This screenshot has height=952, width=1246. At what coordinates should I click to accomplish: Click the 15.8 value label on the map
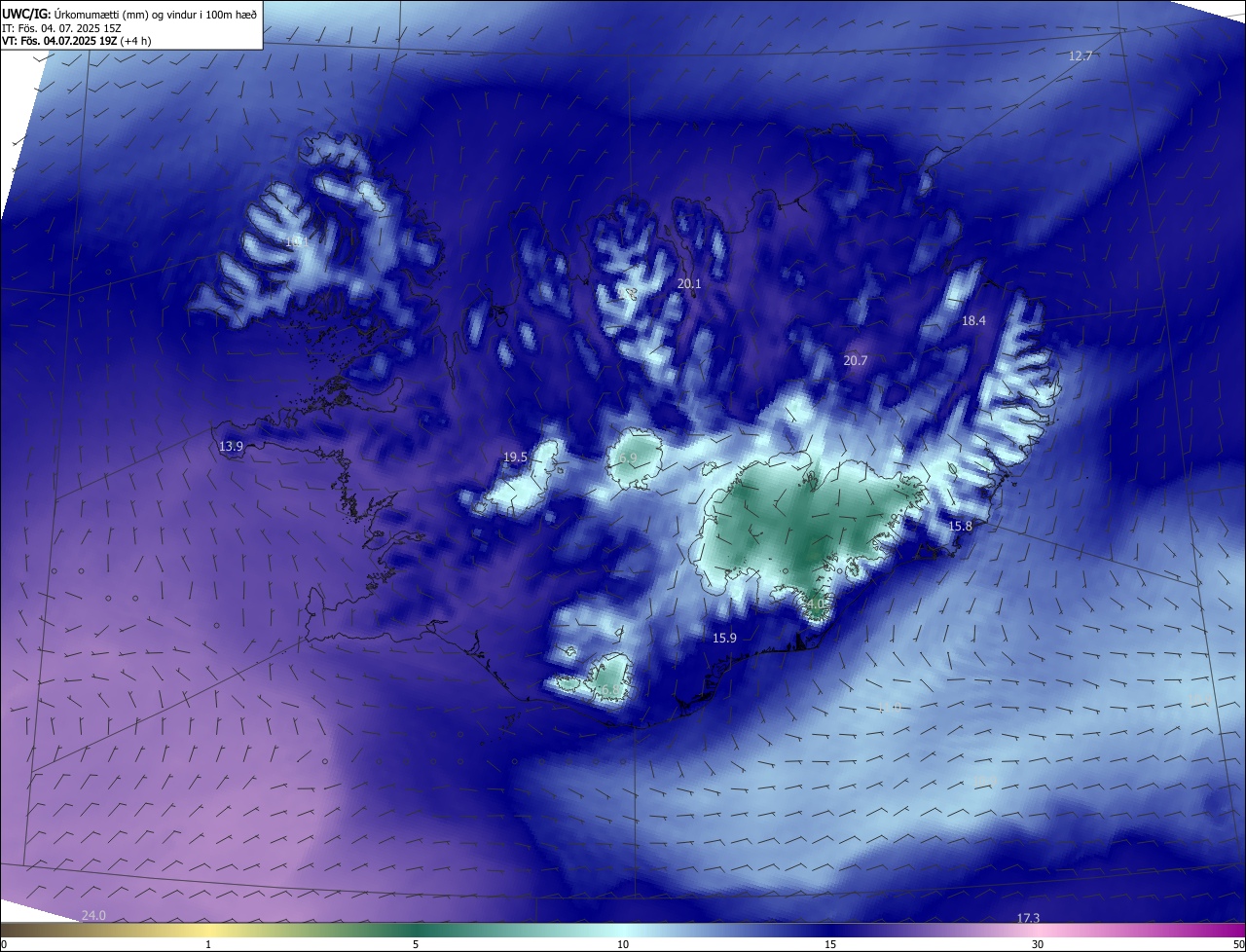pyautogui.click(x=960, y=526)
